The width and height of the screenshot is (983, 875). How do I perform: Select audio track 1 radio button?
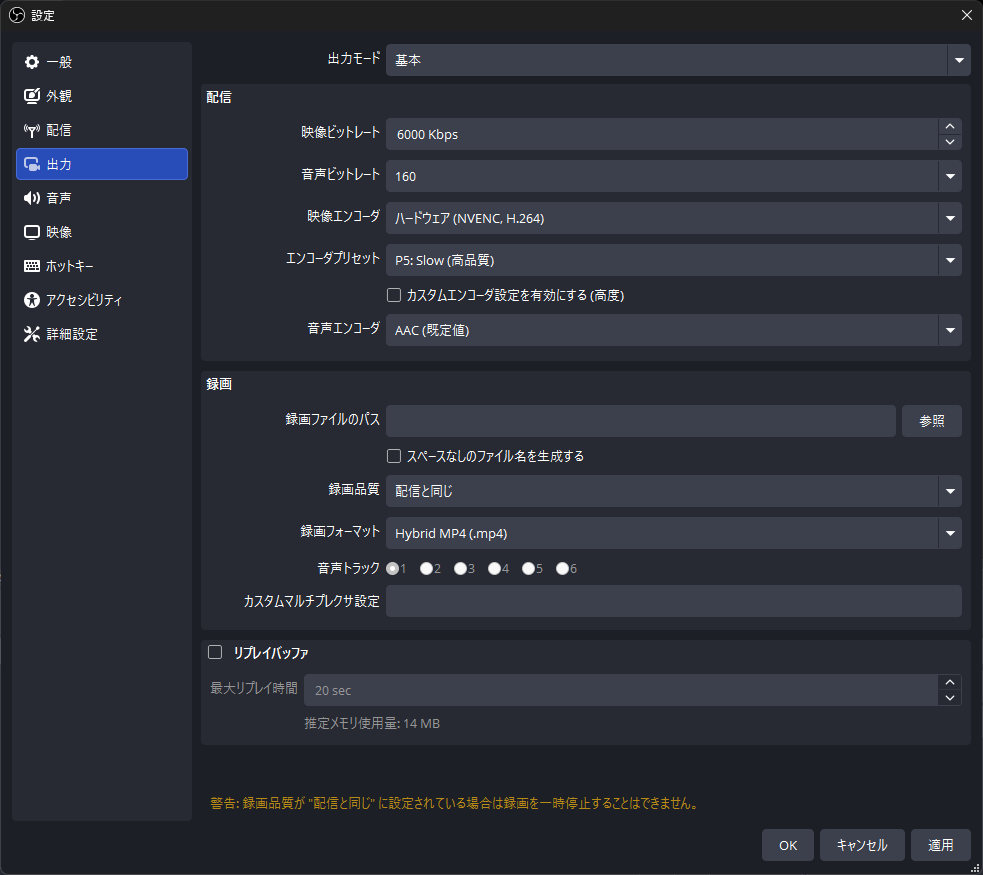pos(393,568)
